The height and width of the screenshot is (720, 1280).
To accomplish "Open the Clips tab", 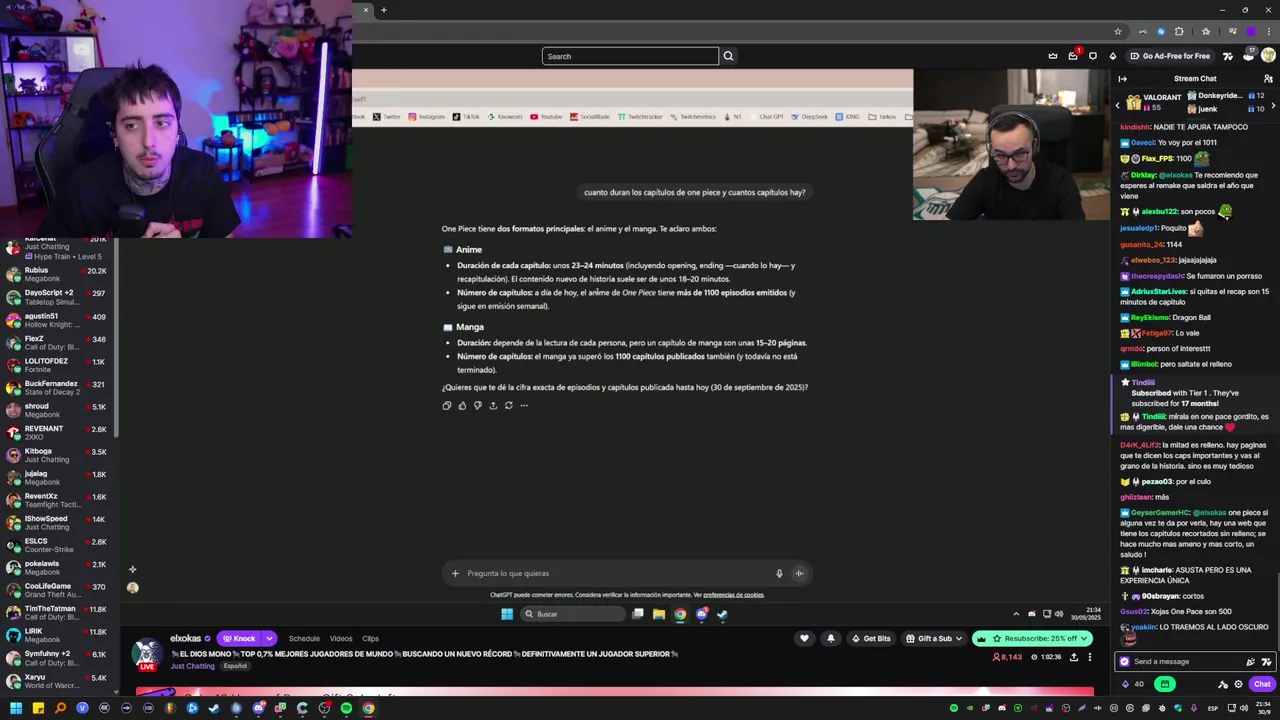I will point(370,638).
